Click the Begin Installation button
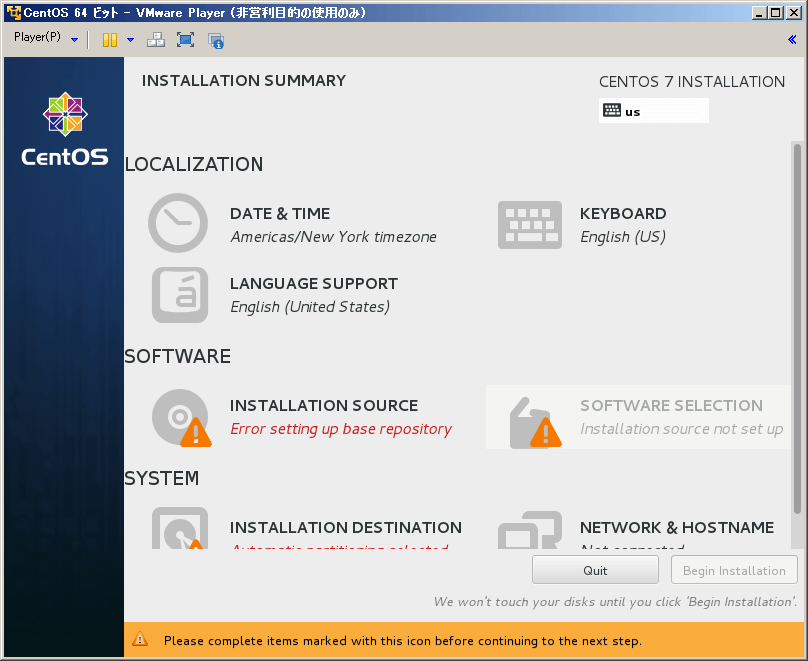 pos(734,570)
